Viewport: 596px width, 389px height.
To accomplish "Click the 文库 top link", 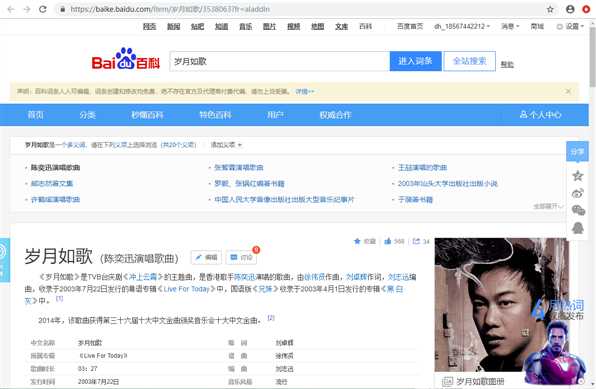I will 341,26.
